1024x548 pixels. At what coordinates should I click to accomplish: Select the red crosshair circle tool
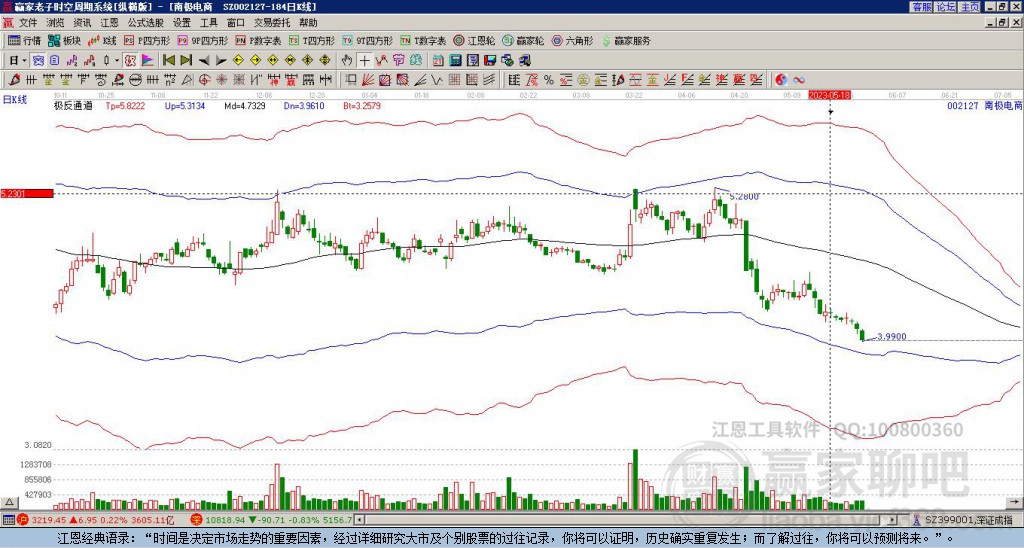(x=204, y=80)
